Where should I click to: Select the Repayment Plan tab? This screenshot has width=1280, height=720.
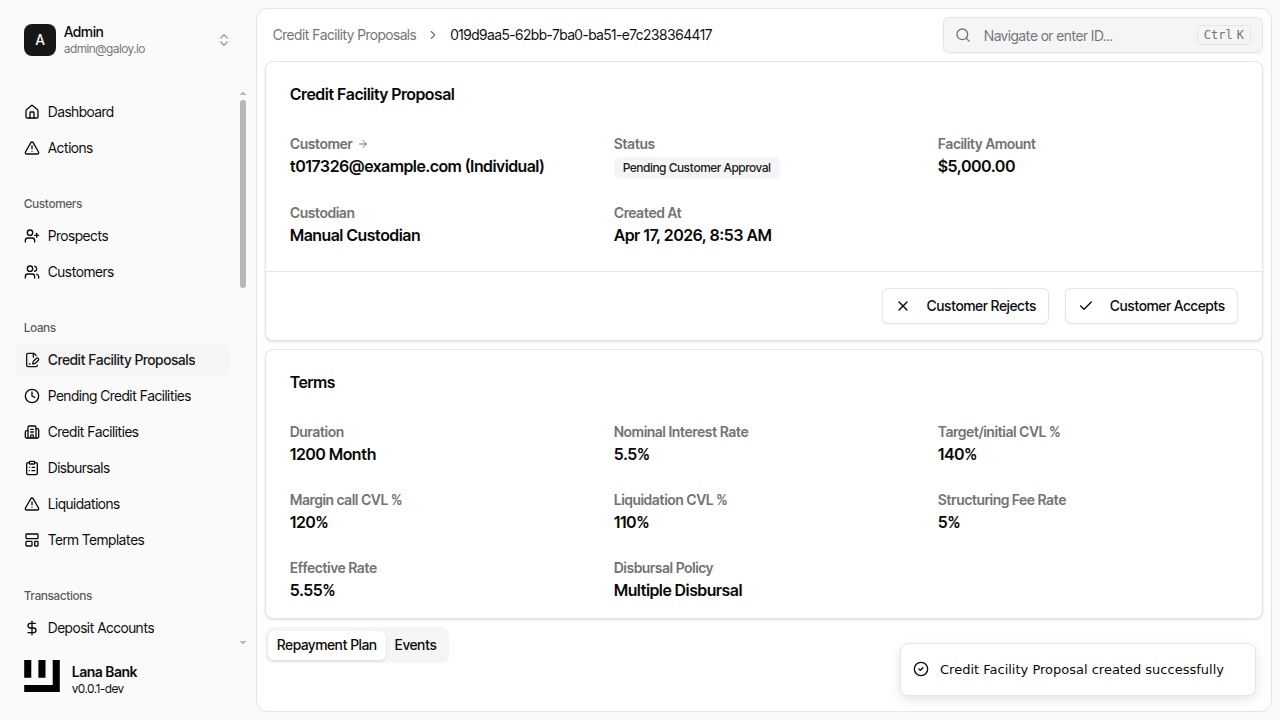tap(327, 645)
